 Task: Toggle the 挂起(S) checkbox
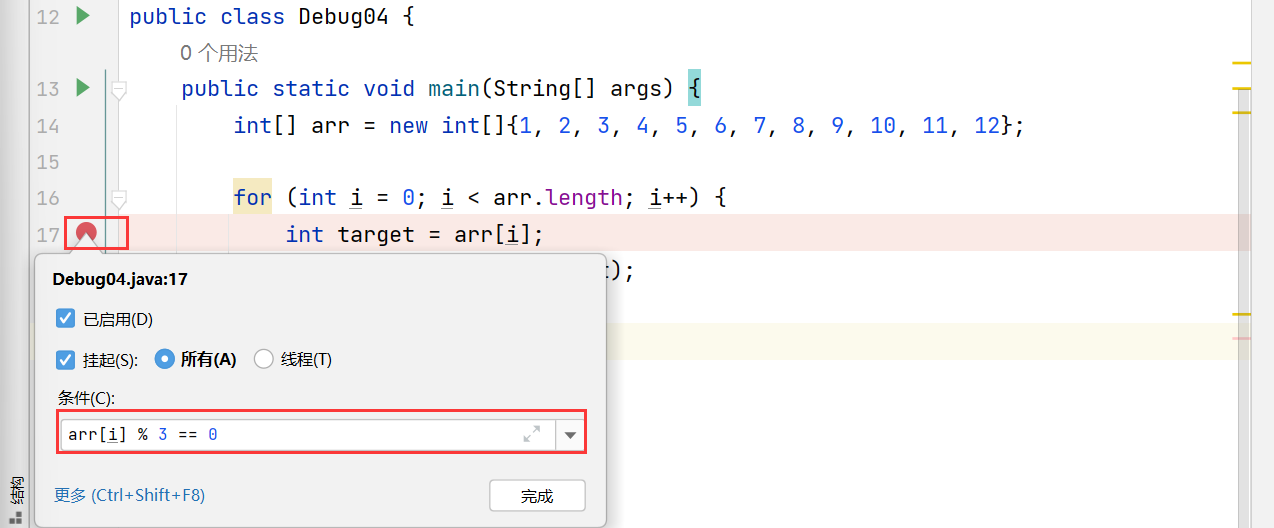(66, 359)
